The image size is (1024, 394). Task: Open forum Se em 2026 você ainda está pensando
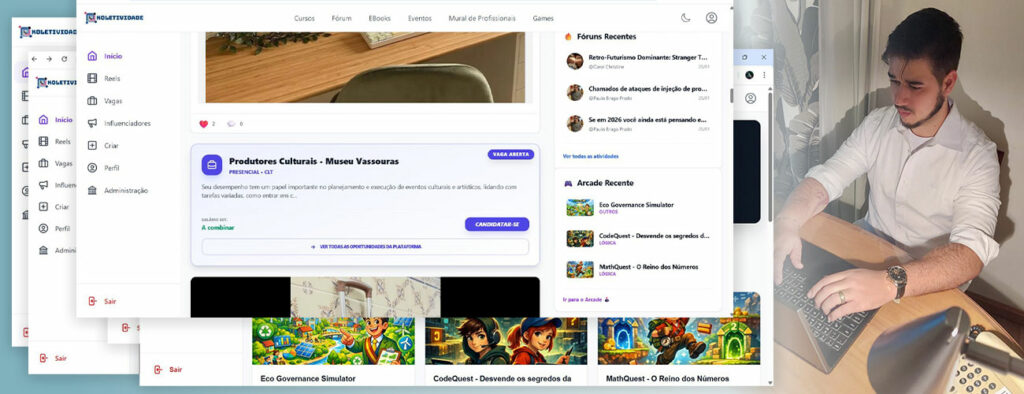pos(647,120)
